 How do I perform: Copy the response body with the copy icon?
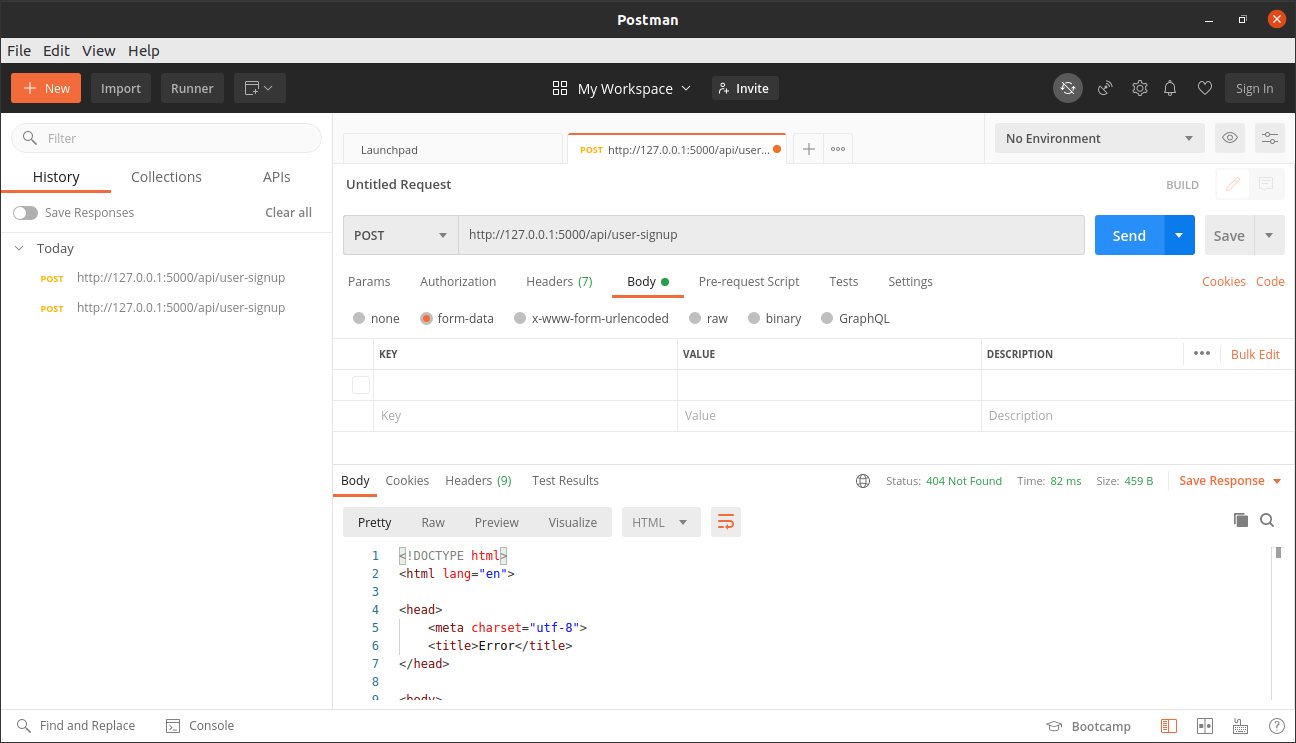point(1241,520)
